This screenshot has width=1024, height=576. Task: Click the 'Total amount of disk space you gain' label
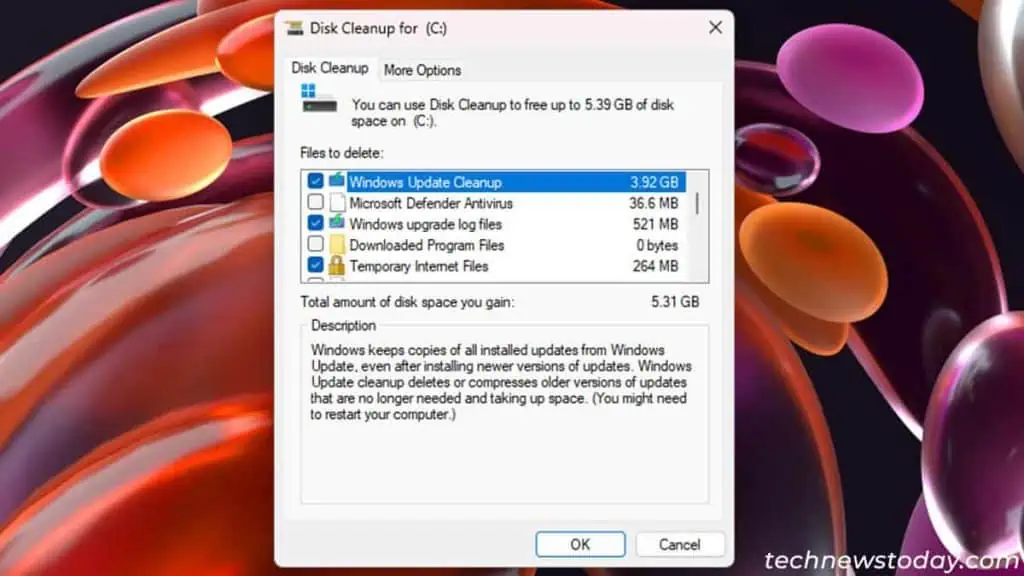407,302
